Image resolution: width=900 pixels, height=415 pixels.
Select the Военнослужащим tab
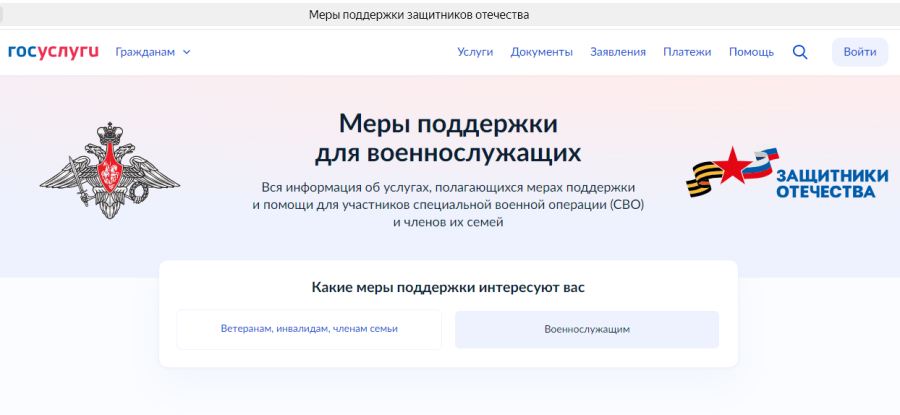click(x=587, y=330)
